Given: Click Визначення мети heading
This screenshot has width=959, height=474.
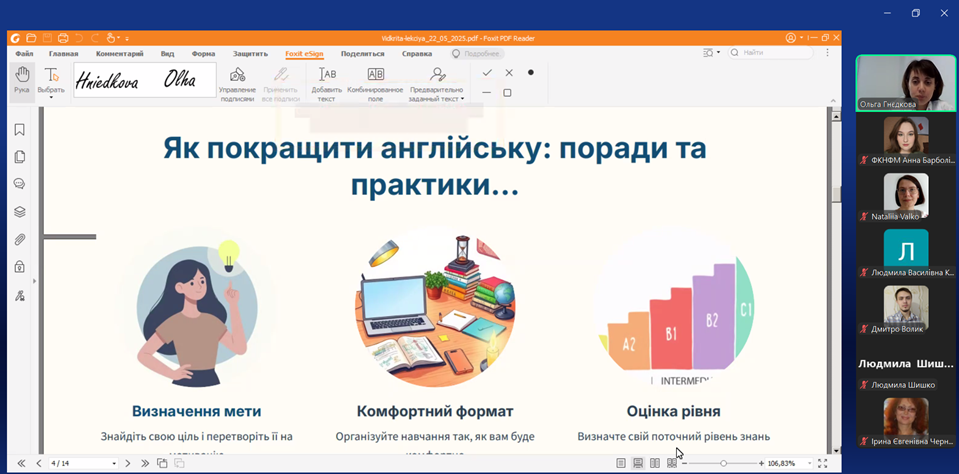Looking at the screenshot, I should tap(196, 411).
